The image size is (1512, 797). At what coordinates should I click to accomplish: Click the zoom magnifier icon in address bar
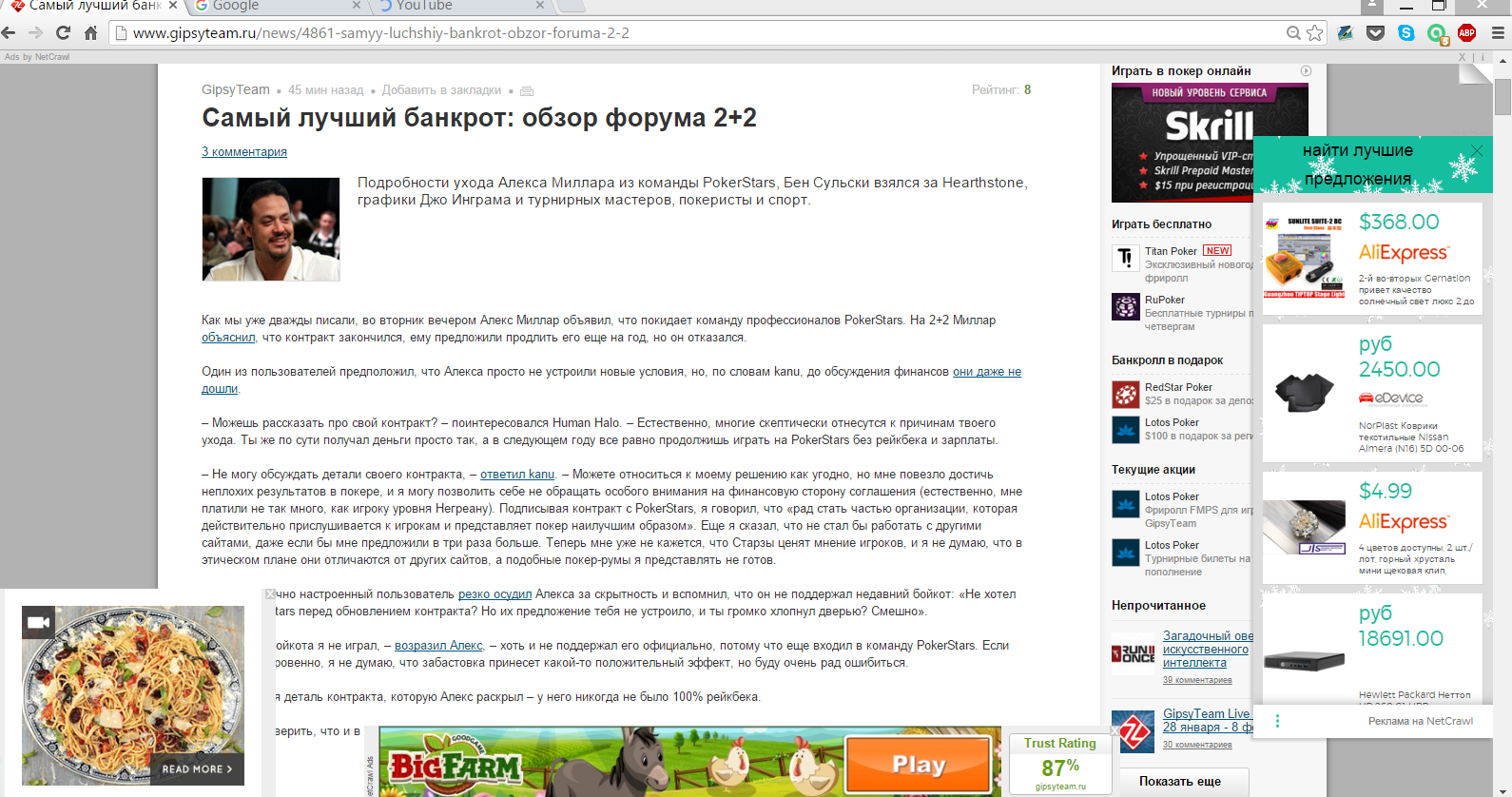point(1293,33)
